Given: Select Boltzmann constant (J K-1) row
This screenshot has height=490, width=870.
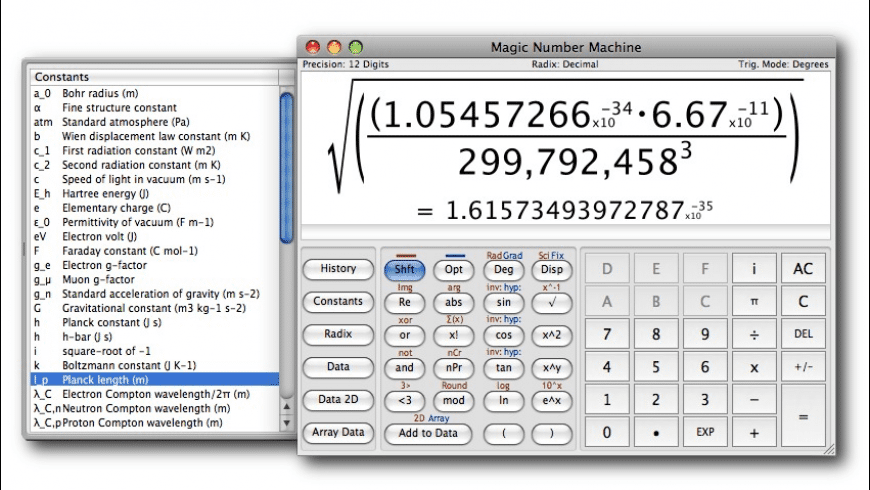Looking at the screenshot, I should [x=154, y=366].
